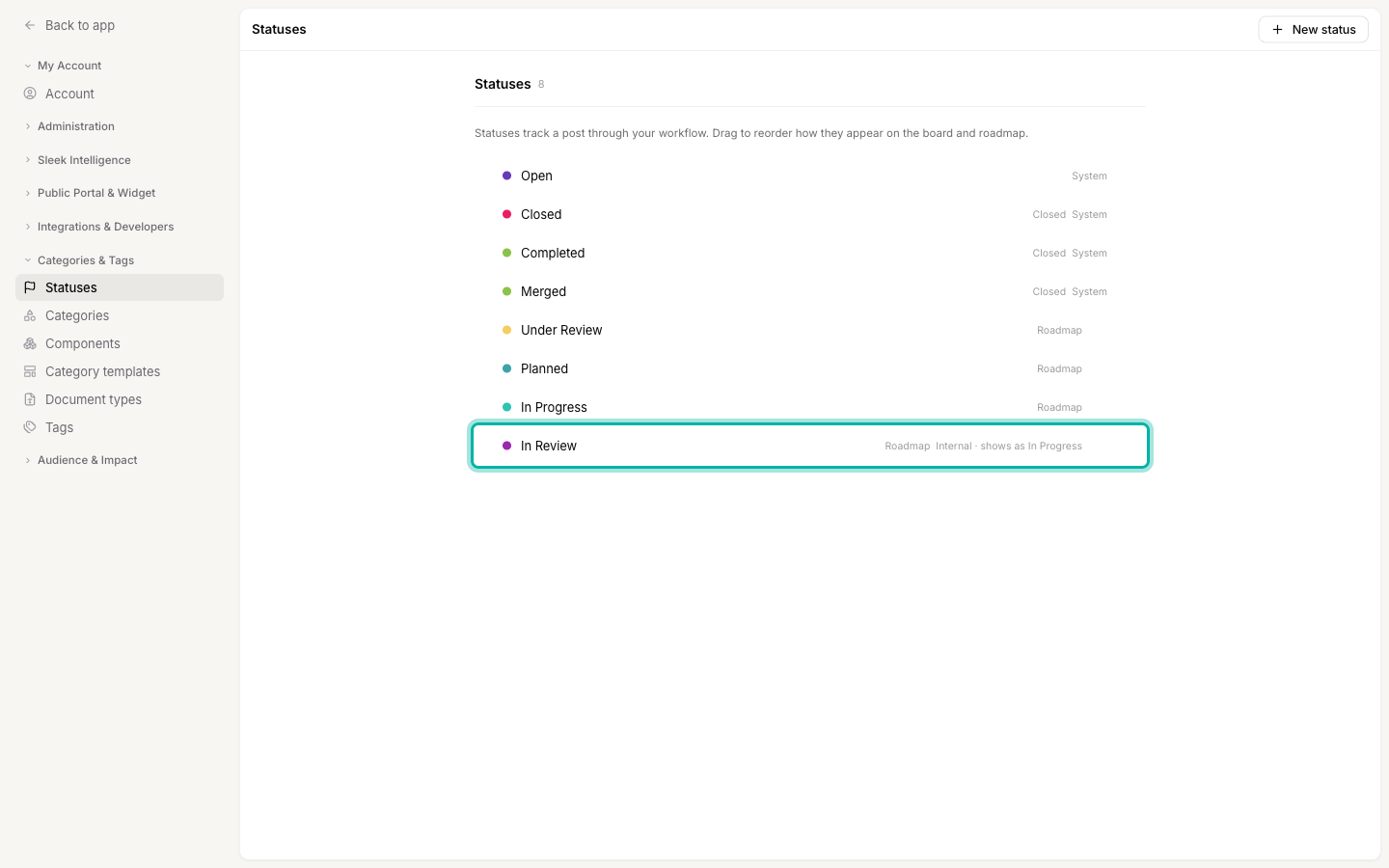Click the yellow dot of Under Review status
1389x868 pixels.
[506, 330]
